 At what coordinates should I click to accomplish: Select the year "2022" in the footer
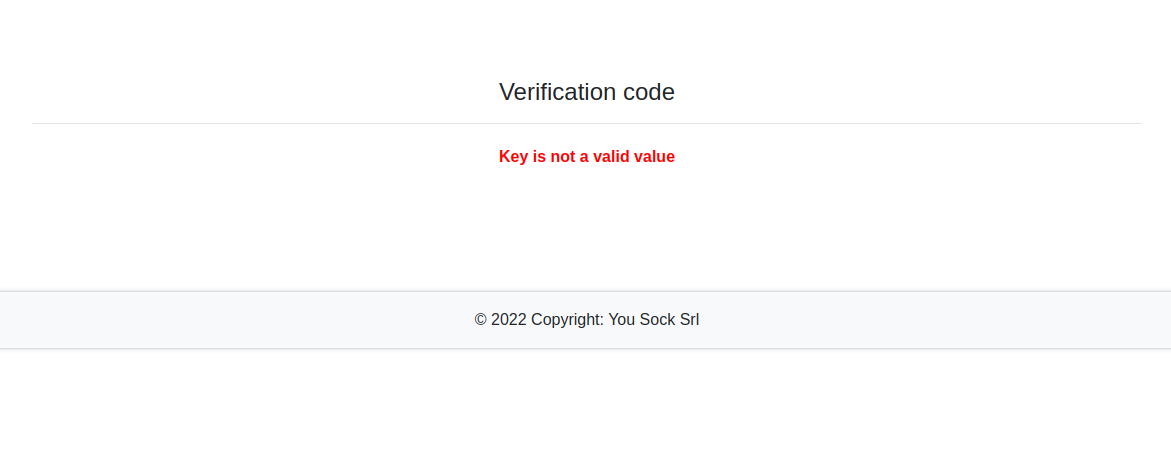coord(508,320)
